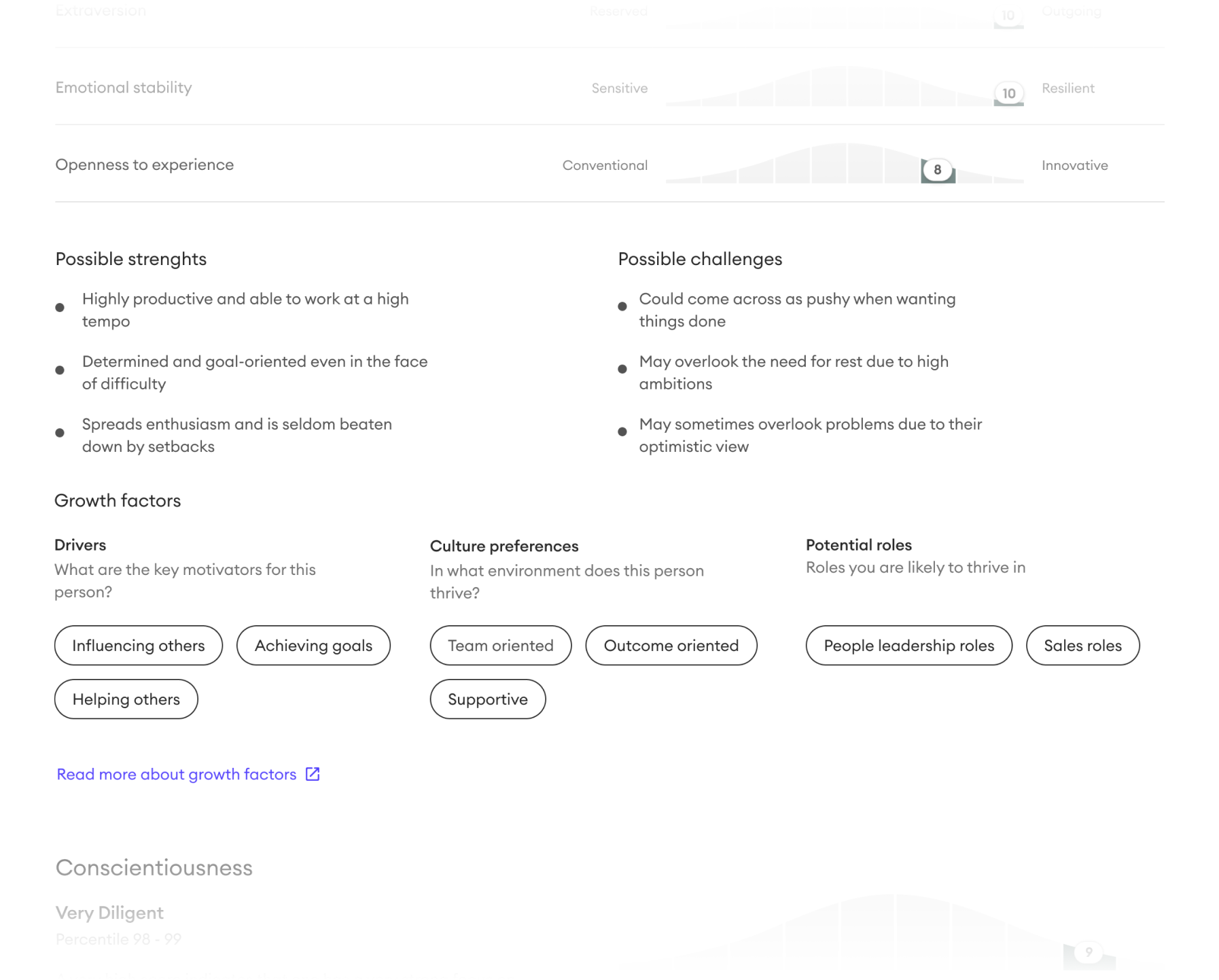
Task: Click the Possible challenges heading
Action: coord(700,259)
